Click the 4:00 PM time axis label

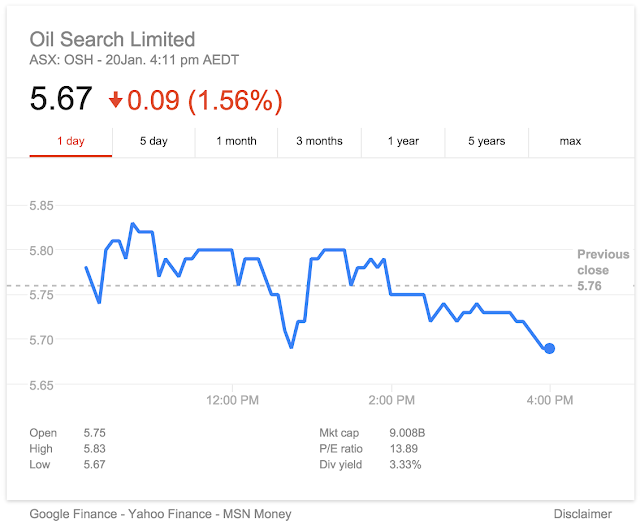(550, 400)
